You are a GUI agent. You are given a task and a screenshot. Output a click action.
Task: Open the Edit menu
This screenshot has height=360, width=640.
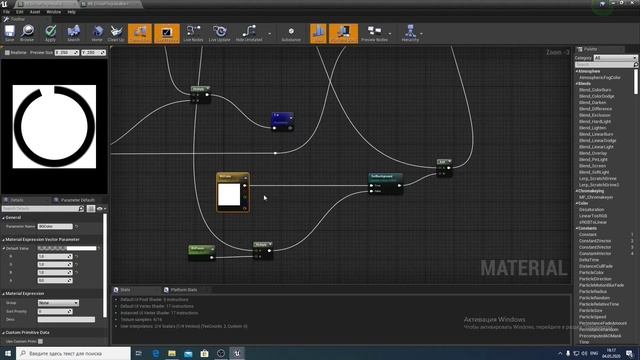[20, 12]
